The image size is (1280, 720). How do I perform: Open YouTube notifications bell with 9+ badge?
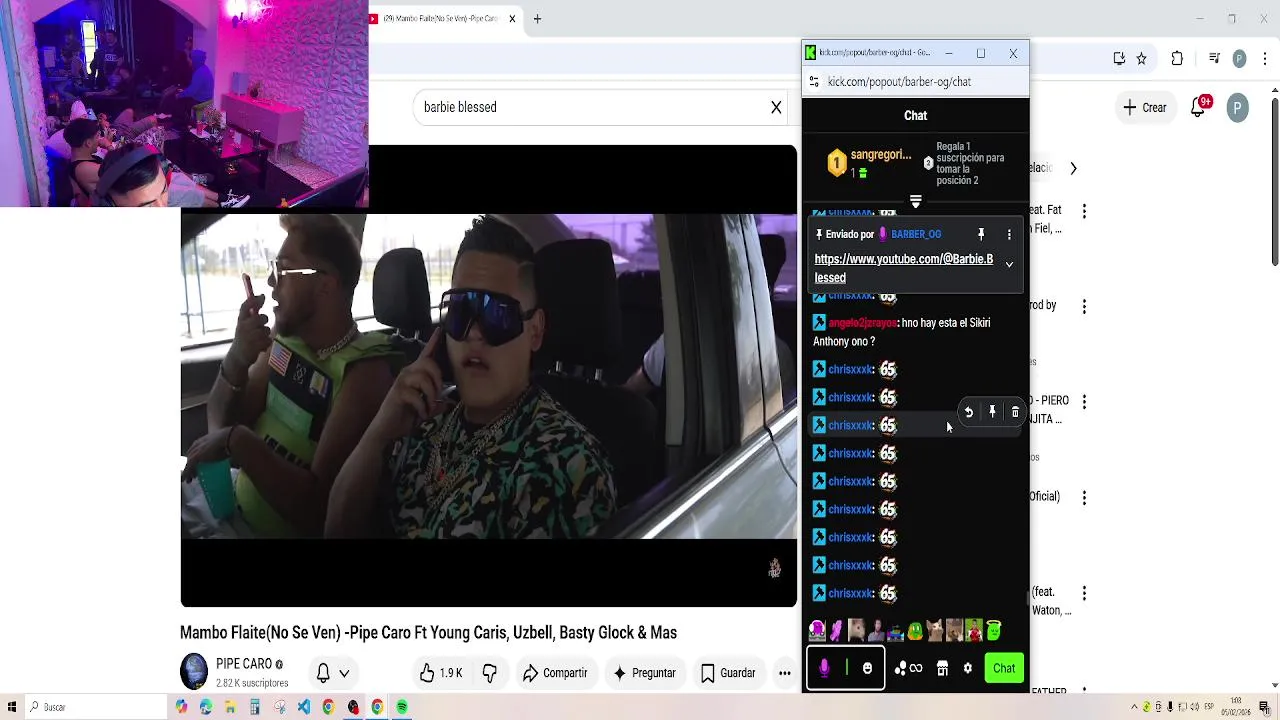(1199, 107)
